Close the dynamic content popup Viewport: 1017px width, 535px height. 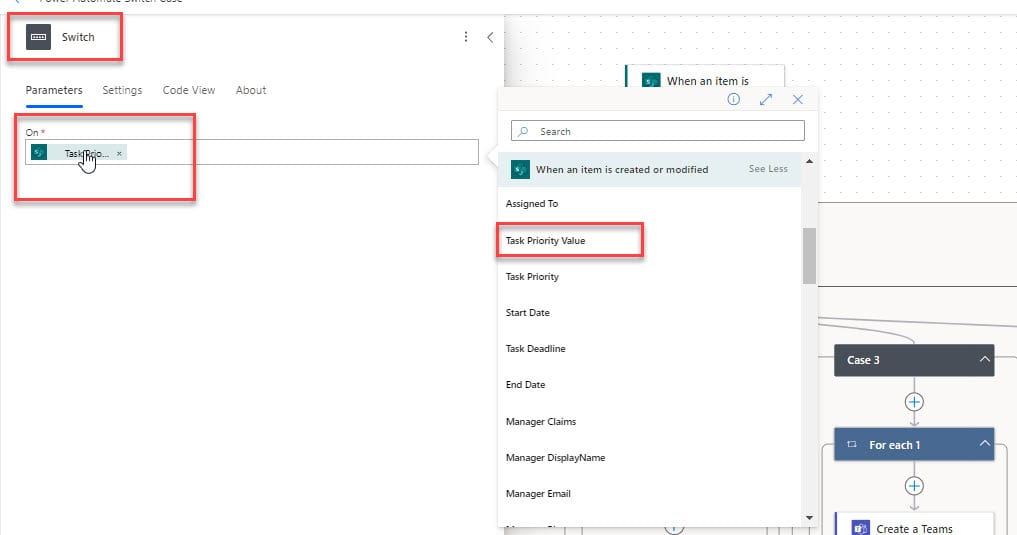798,99
